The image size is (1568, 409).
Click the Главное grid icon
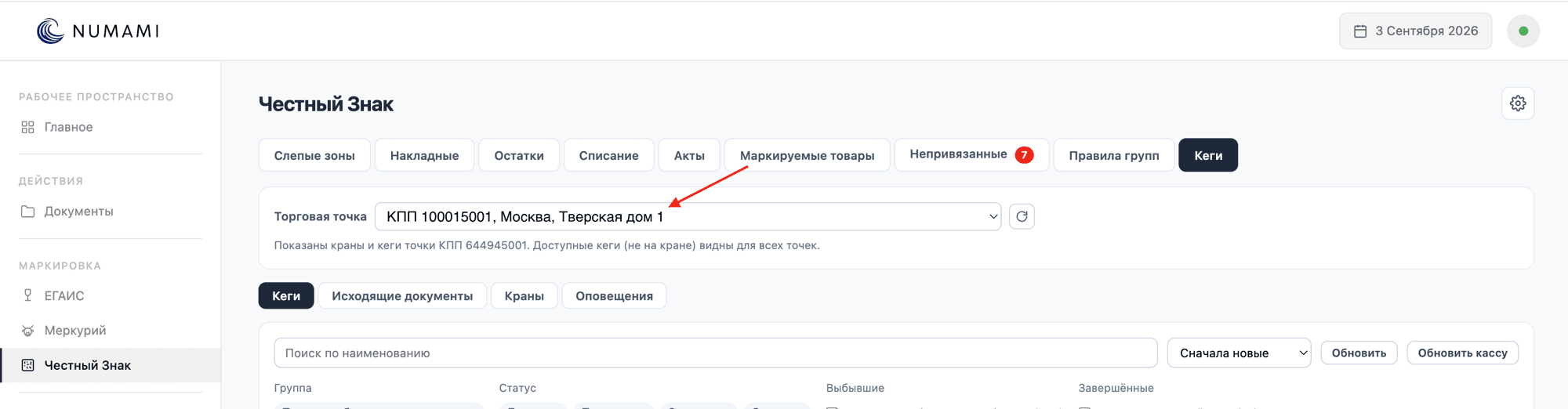[x=27, y=127]
